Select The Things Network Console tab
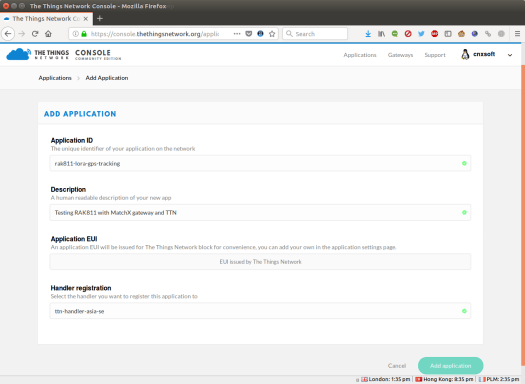The image size is (525, 384). tap(46, 19)
